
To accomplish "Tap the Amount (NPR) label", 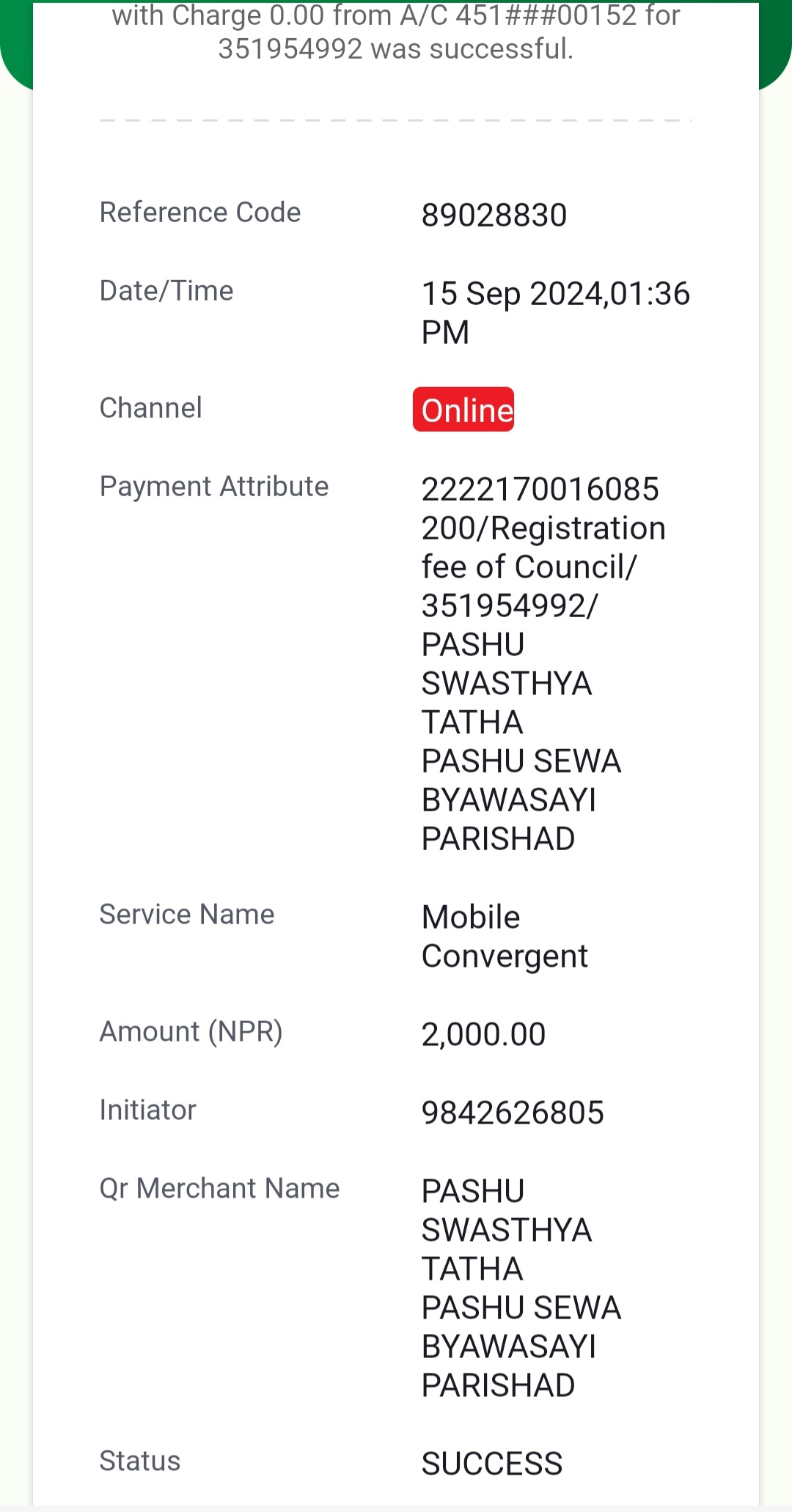I will pyautogui.click(x=191, y=1032).
